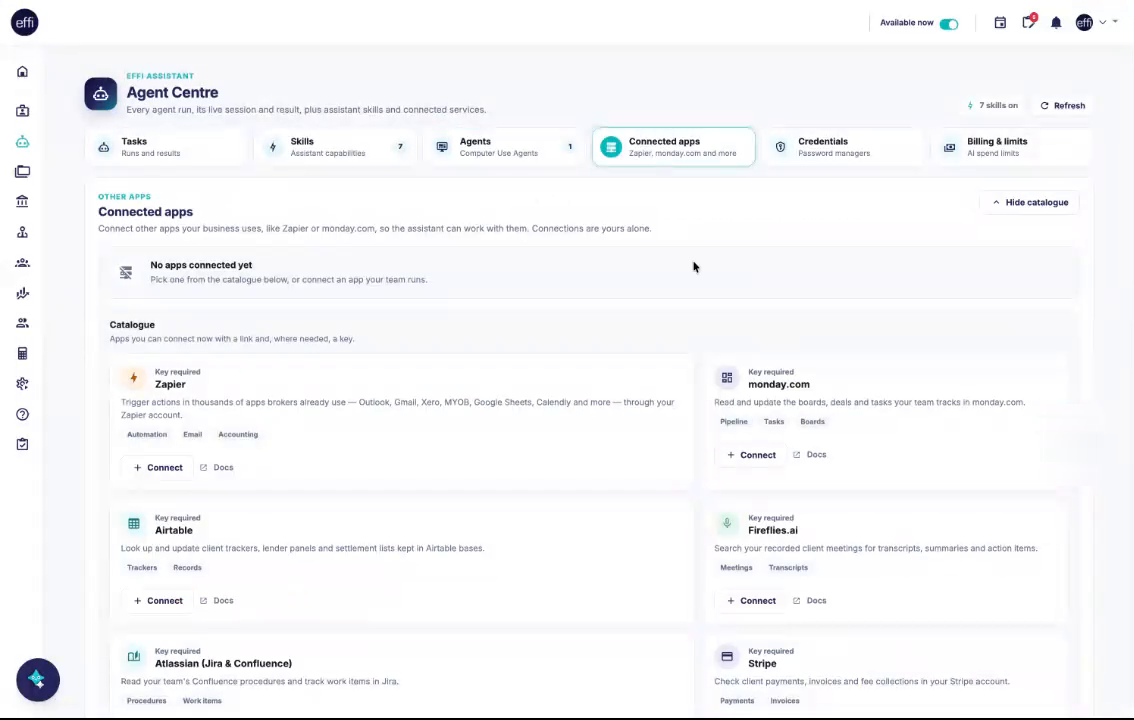Click the Fireflies.ai microphone icon
This screenshot has height=720, width=1134.
click(727, 523)
